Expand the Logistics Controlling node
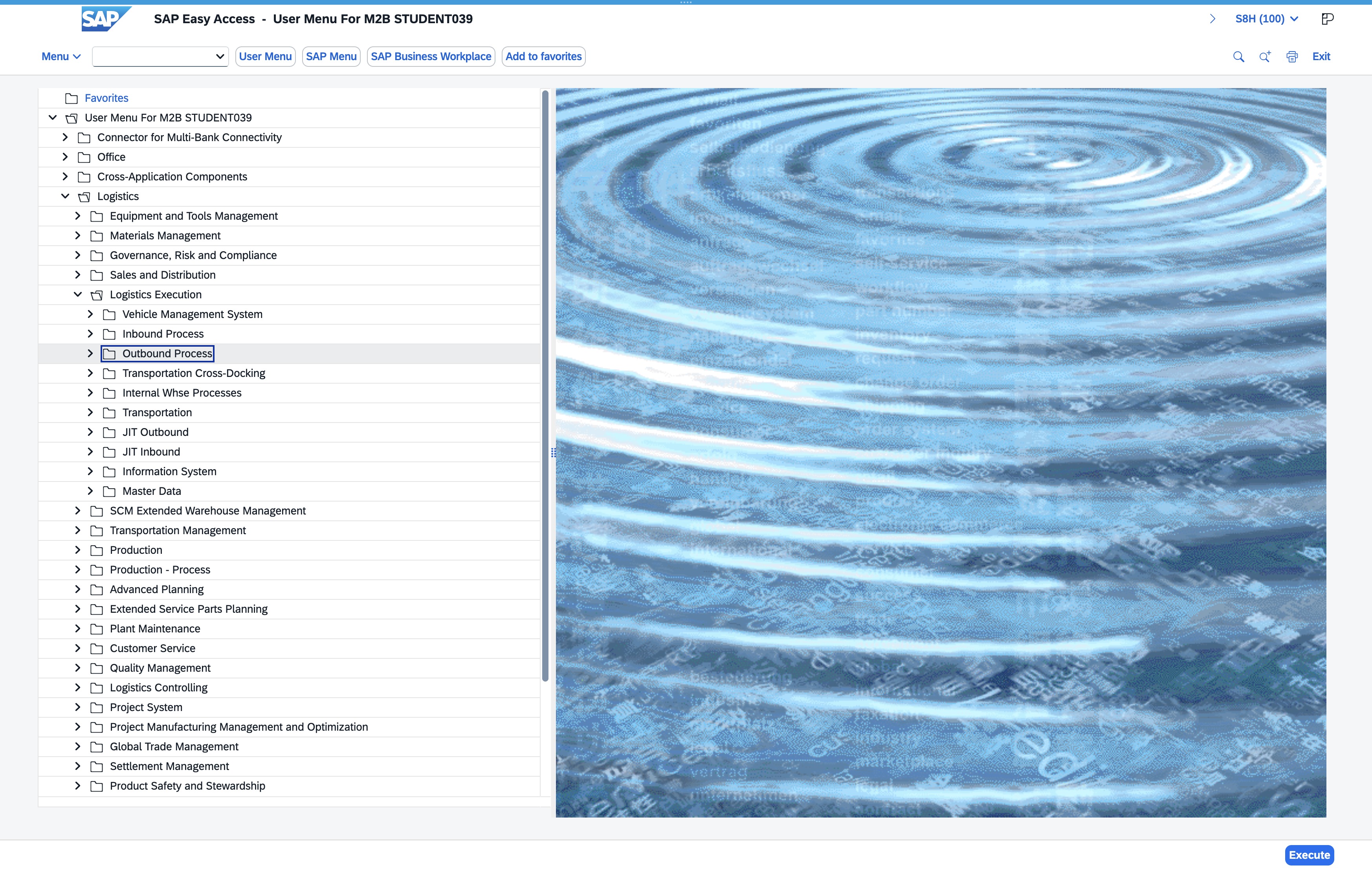1372x871 pixels. 77,687
